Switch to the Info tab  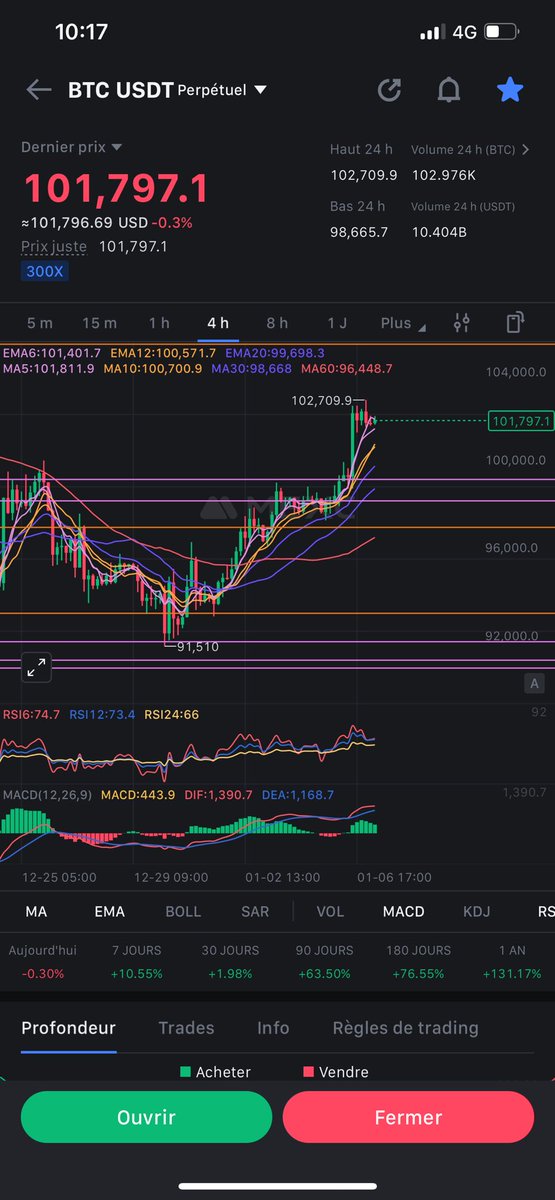tap(273, 1027)
